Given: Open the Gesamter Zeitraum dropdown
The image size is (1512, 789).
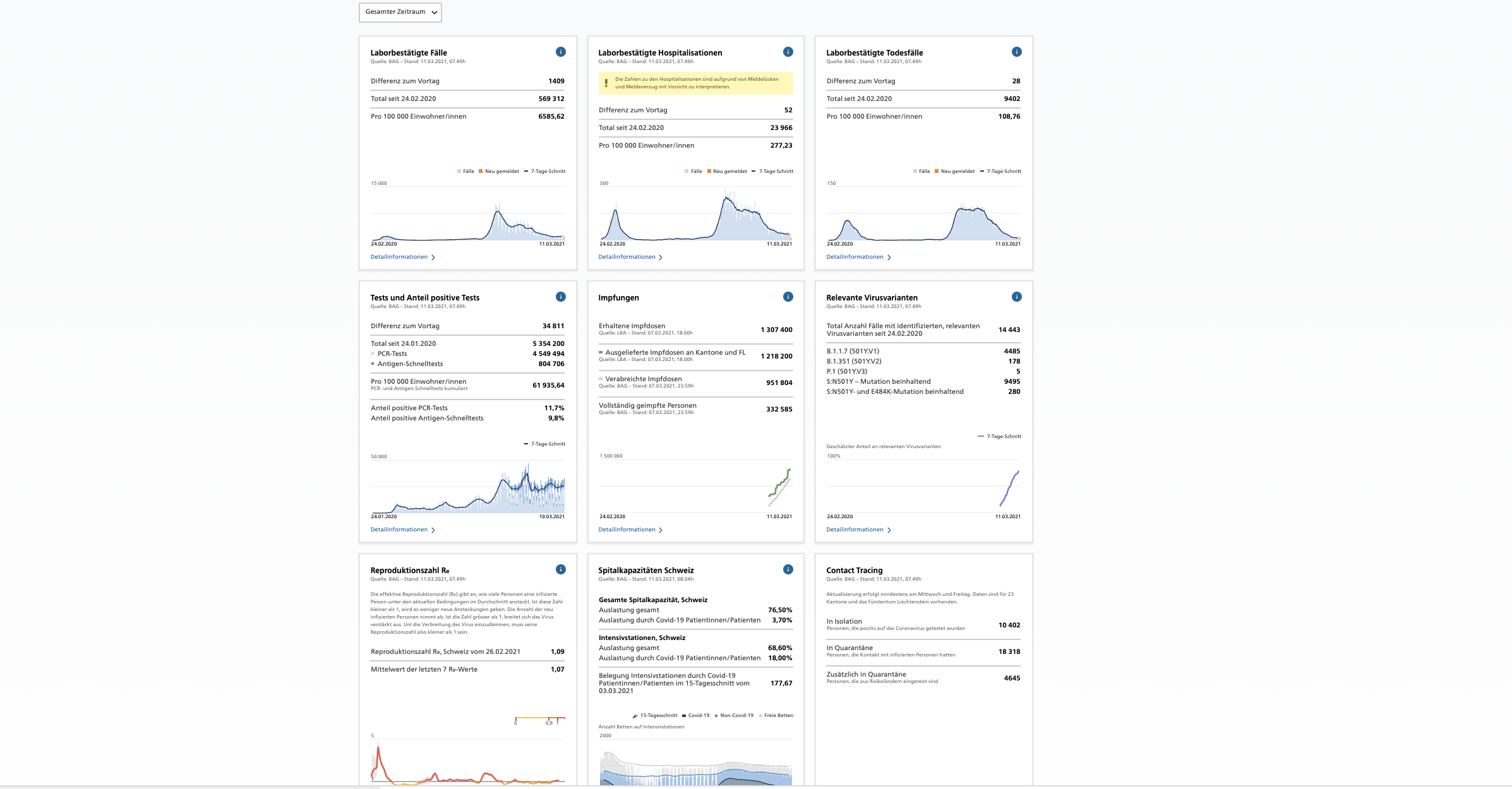Looking at the screenshot, I should click(400, 12).
